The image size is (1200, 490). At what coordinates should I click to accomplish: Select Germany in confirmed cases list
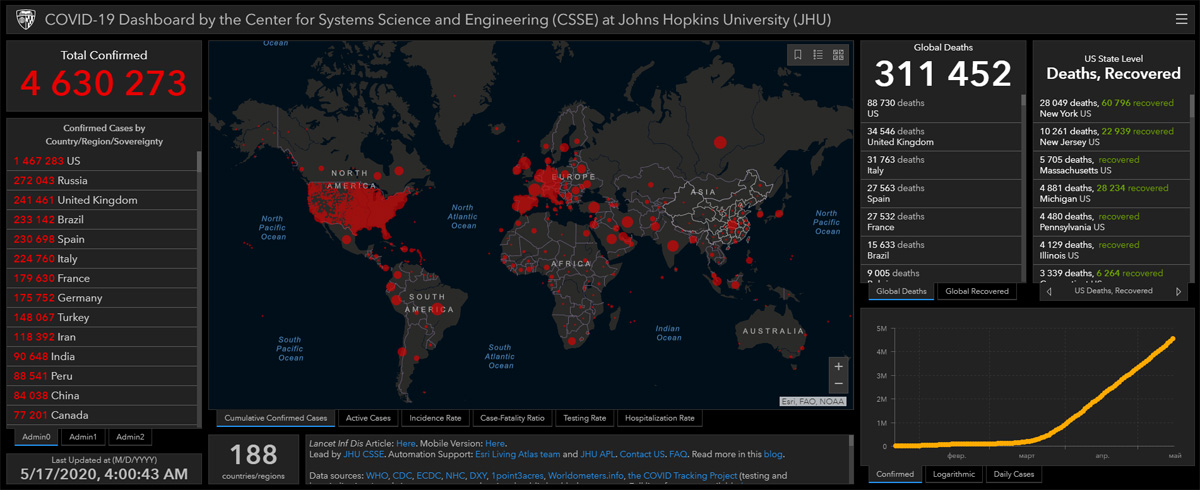pos(103,298)
